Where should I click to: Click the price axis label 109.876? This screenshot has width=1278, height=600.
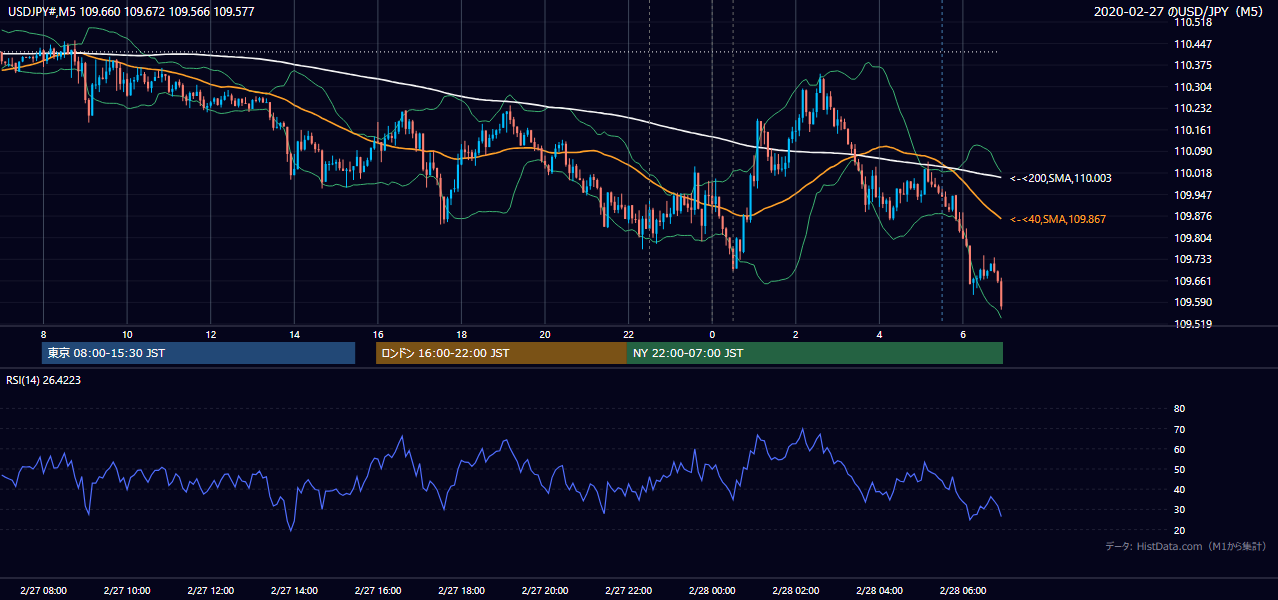click(1193, 216)
